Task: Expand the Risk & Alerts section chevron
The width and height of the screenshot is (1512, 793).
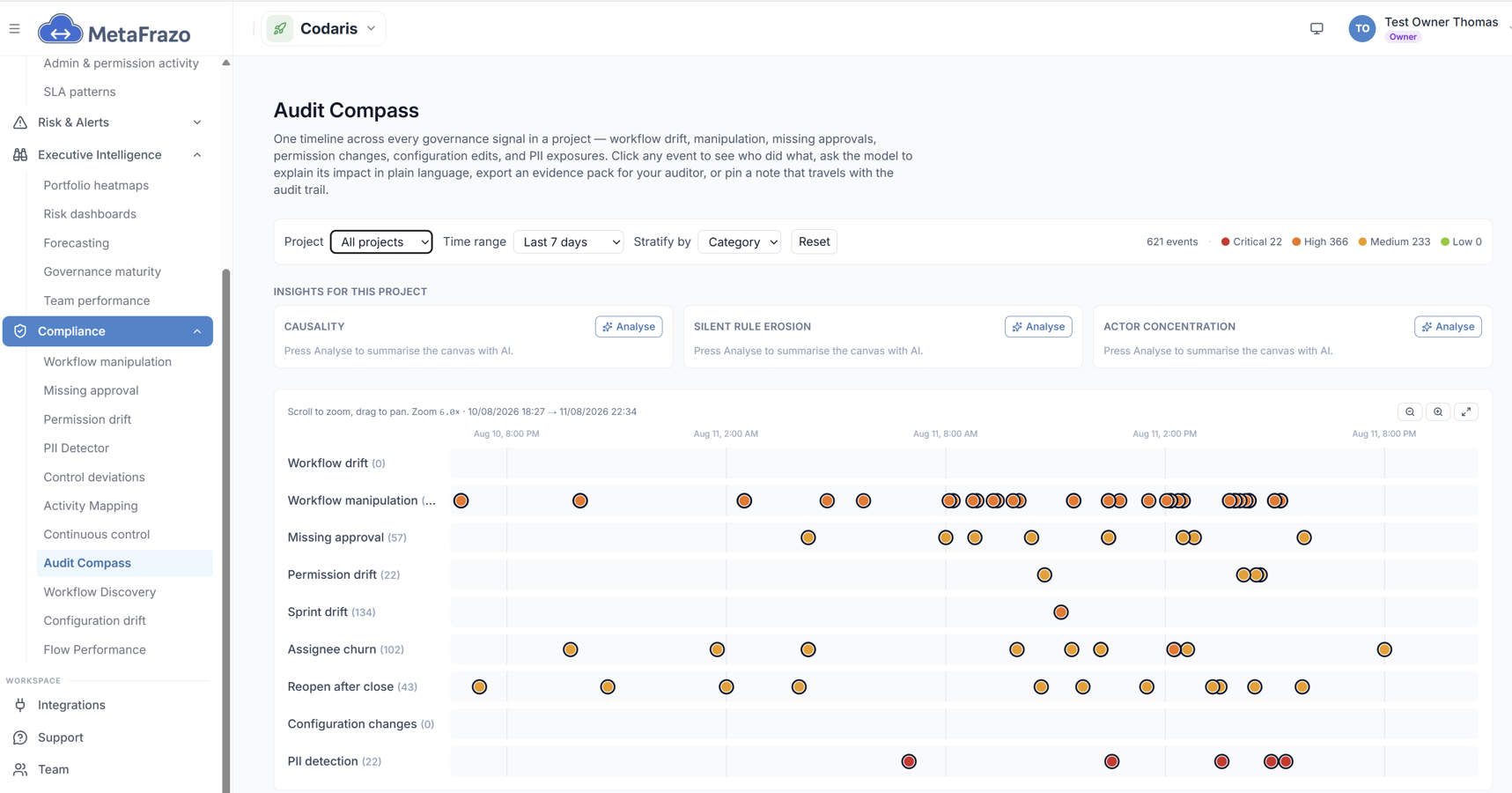Action: 197,122
